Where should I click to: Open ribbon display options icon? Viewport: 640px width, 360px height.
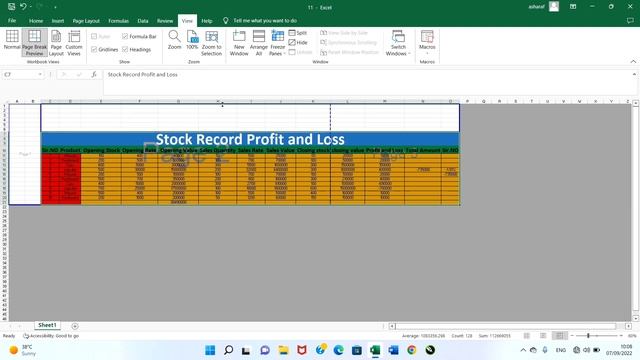coord(573,7)
